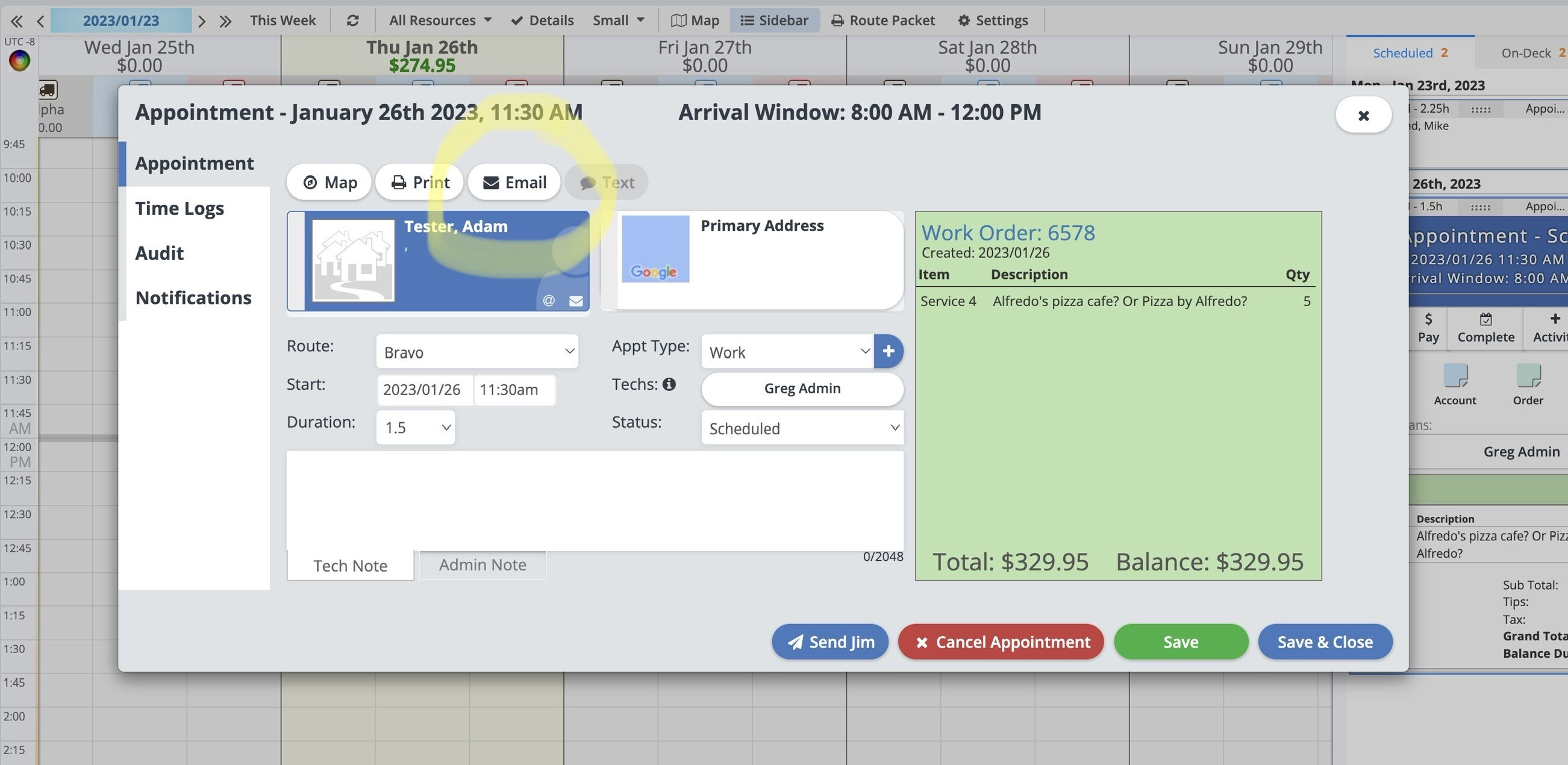Go to next day with right chevron
This screenshot has height=765, width=1568.
202,21
